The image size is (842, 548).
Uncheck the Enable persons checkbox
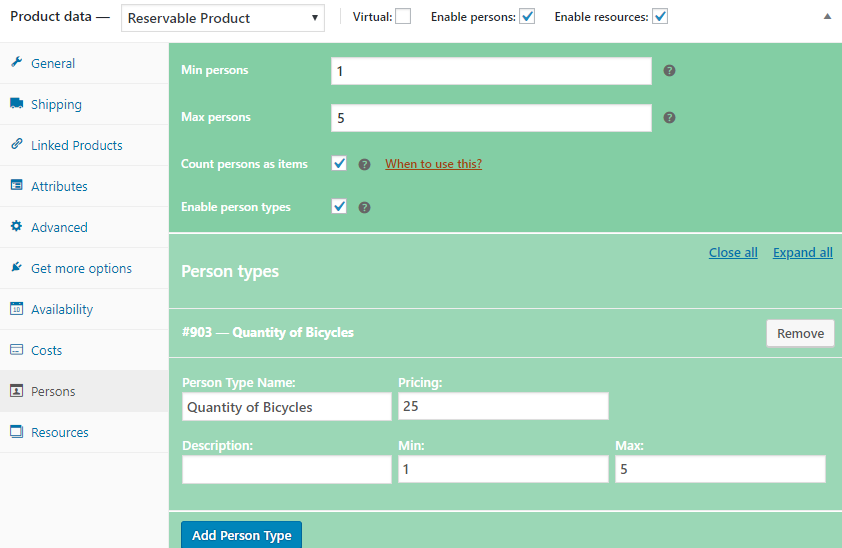pos(527,17)
